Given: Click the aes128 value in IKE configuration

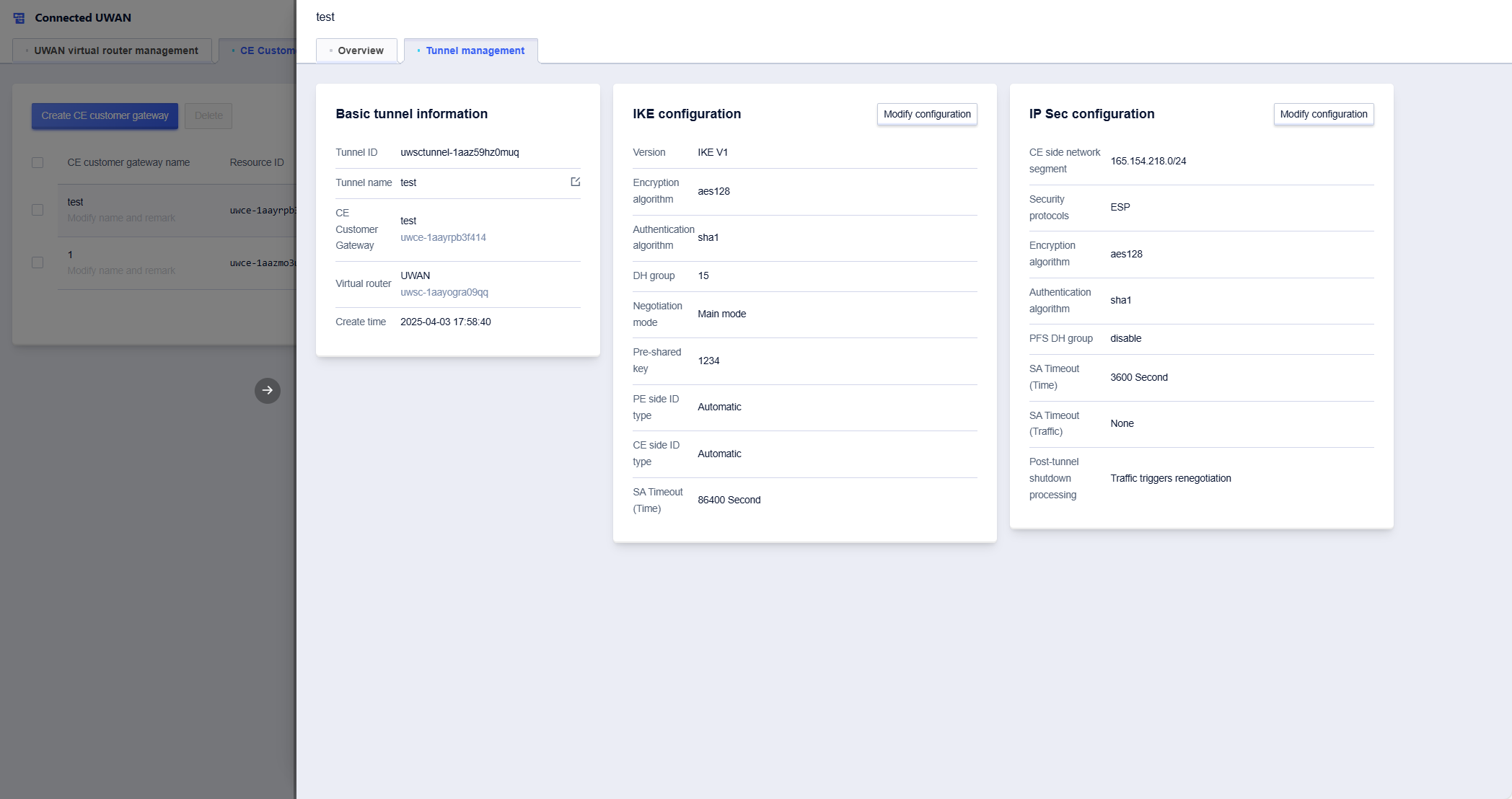Looking at the screenshot, I should tap(713, 191).
